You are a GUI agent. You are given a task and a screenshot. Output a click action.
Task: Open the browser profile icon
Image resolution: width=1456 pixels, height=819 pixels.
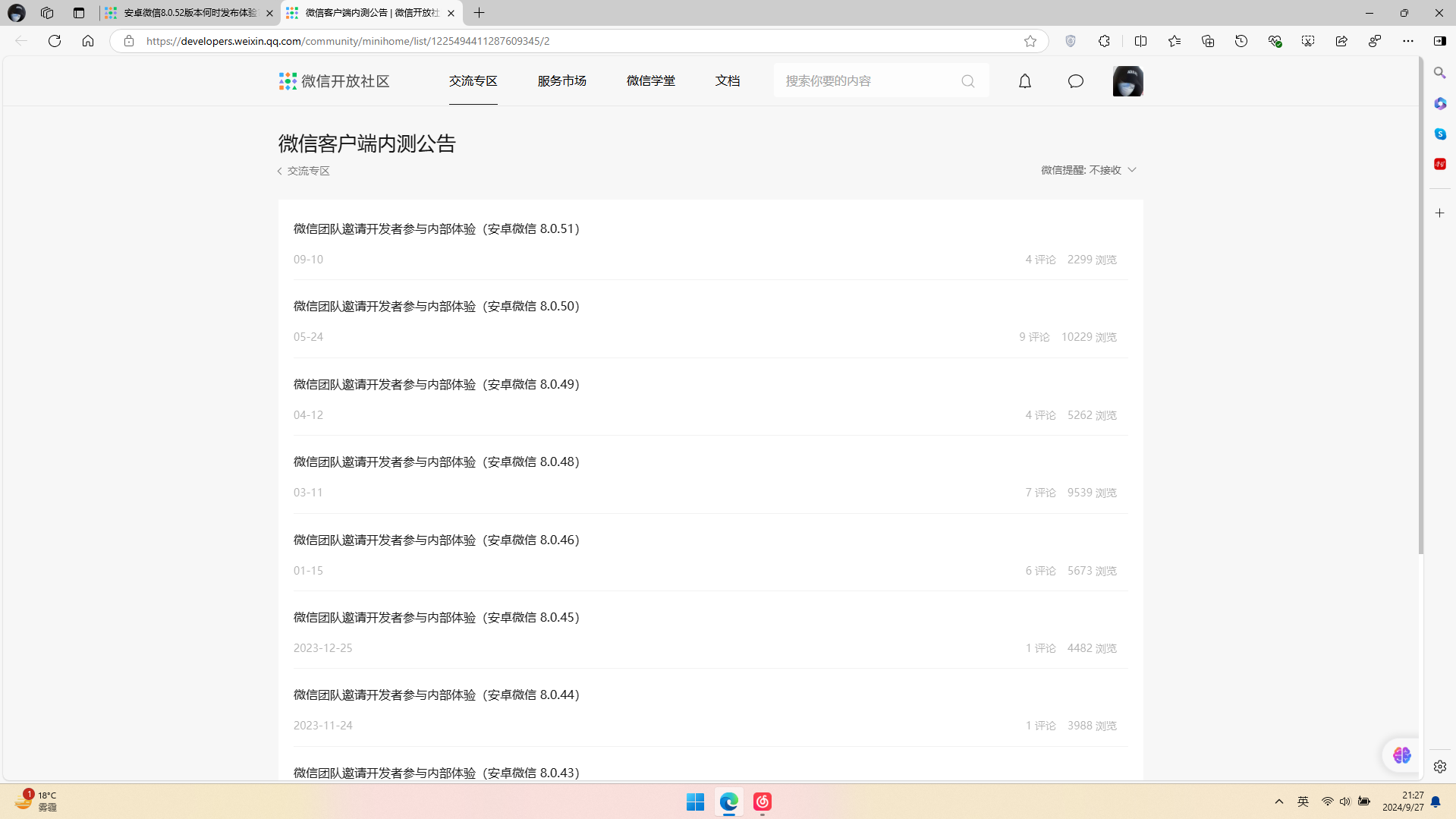tap(16, 13)
